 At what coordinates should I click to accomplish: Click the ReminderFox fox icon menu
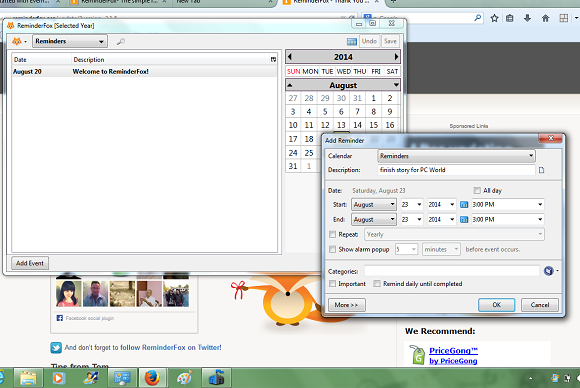point(19,41)
